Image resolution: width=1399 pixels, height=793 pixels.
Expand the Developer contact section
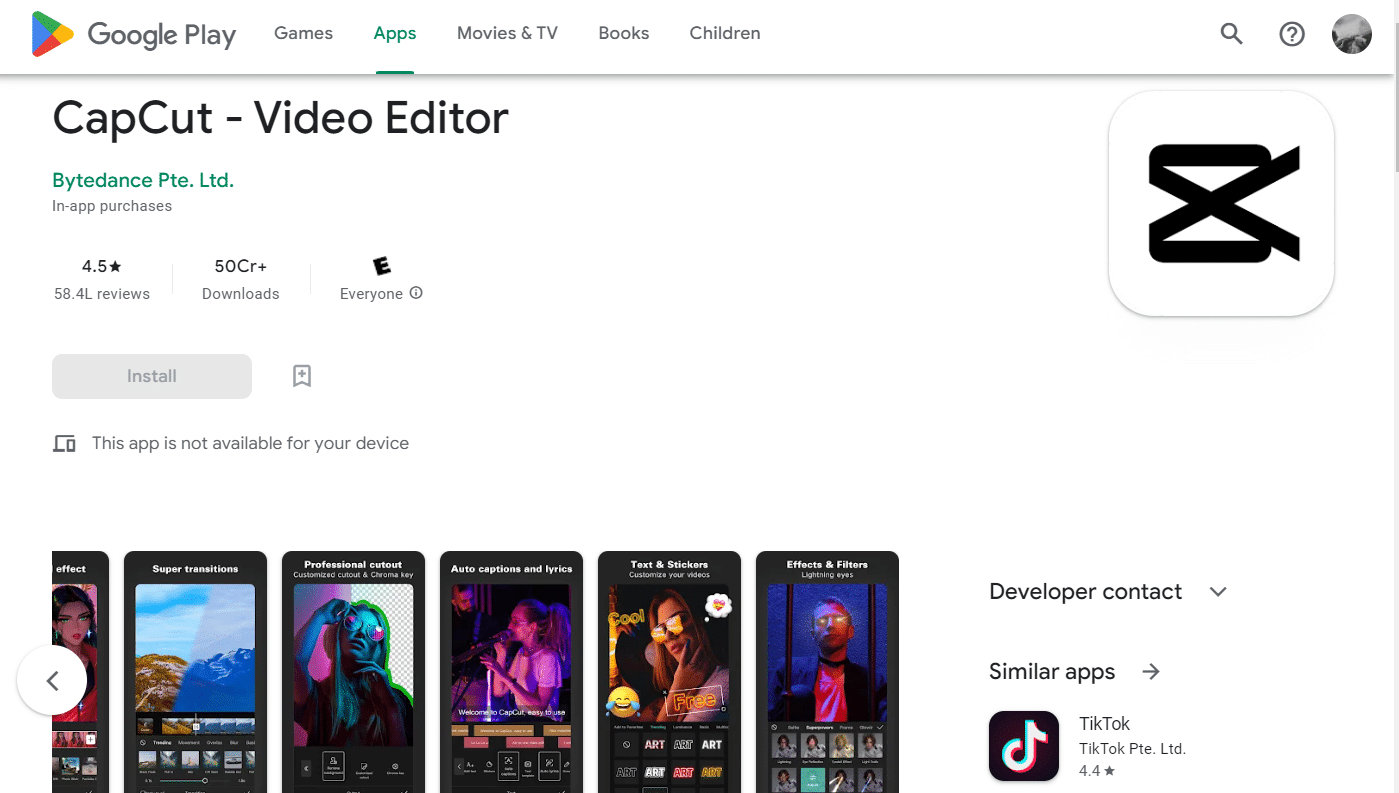click(1217, 591)
